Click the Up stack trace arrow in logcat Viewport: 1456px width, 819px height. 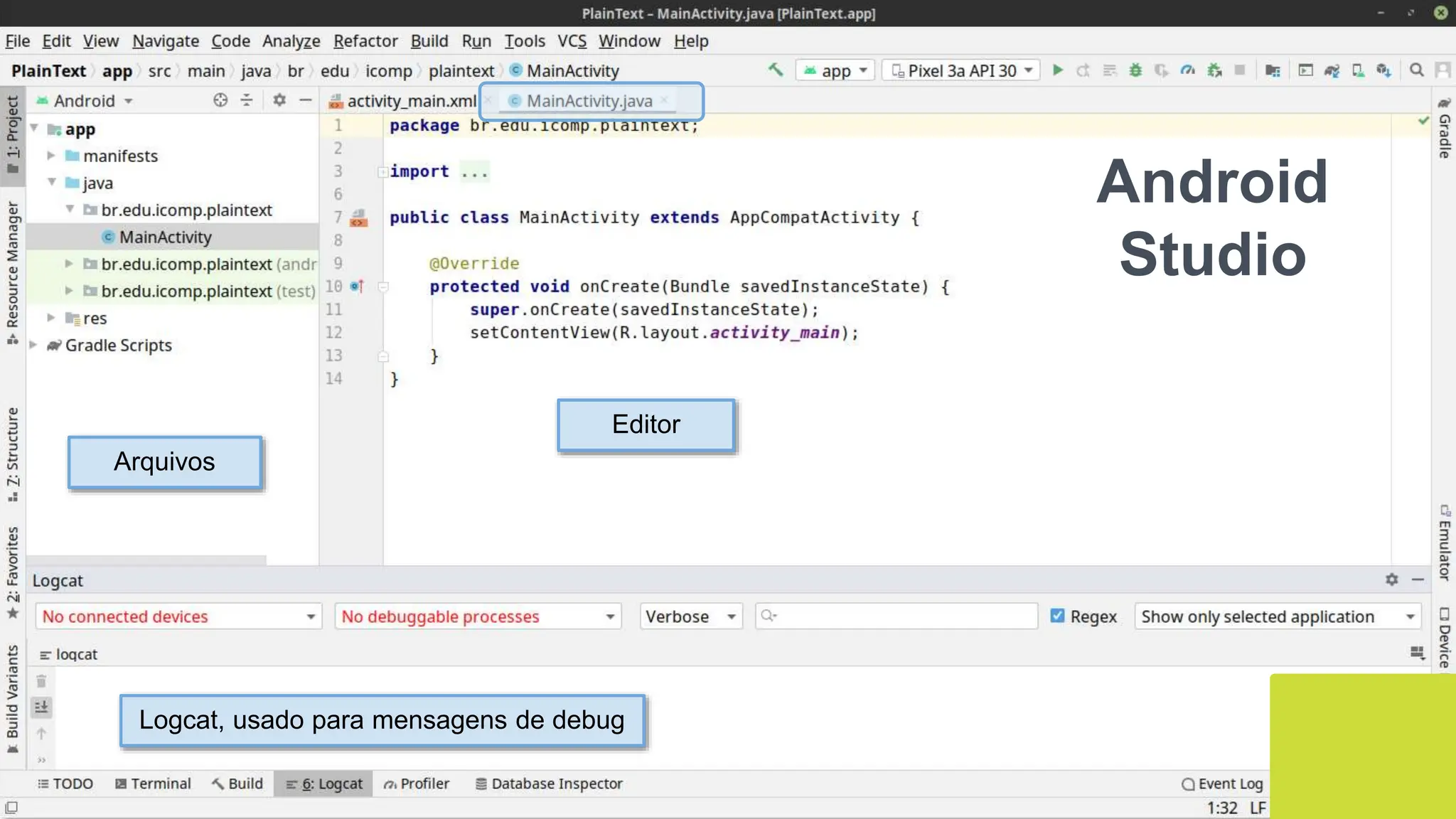point(41,733)
